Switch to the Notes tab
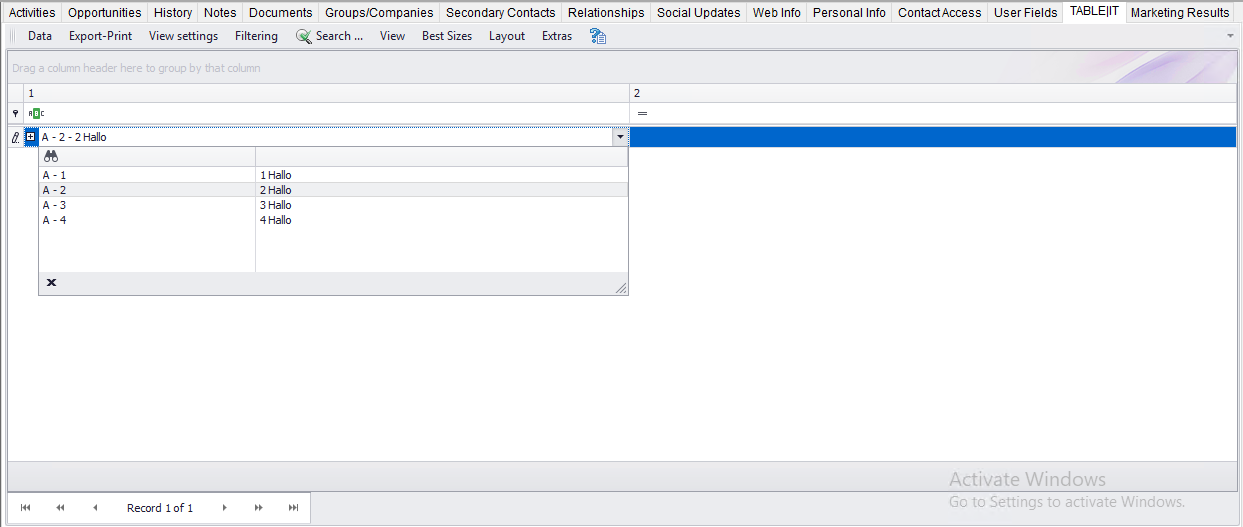The height and width of the screenshot is (527, 1243). tap(220, 12)
